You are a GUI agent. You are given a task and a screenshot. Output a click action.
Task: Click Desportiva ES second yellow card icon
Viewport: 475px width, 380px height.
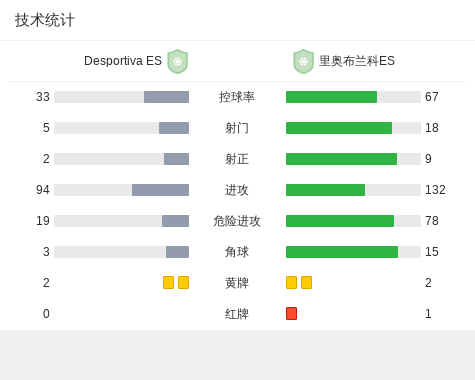tap(183, 282)
